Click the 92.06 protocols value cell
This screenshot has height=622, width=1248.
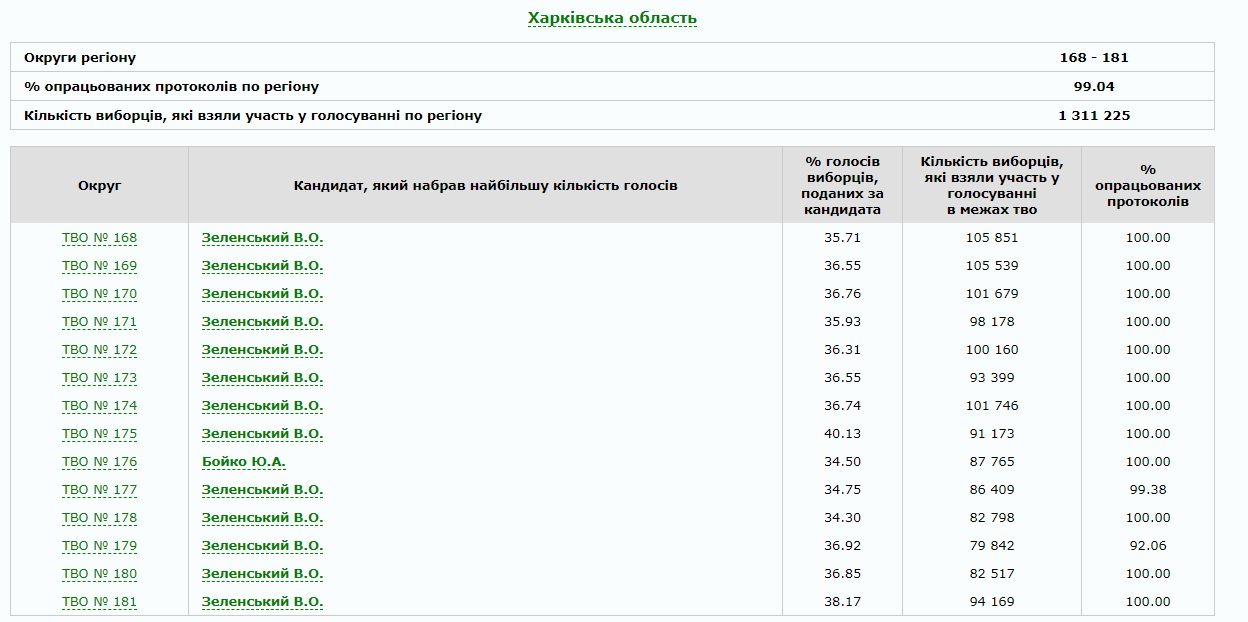tap(1147, 546)
